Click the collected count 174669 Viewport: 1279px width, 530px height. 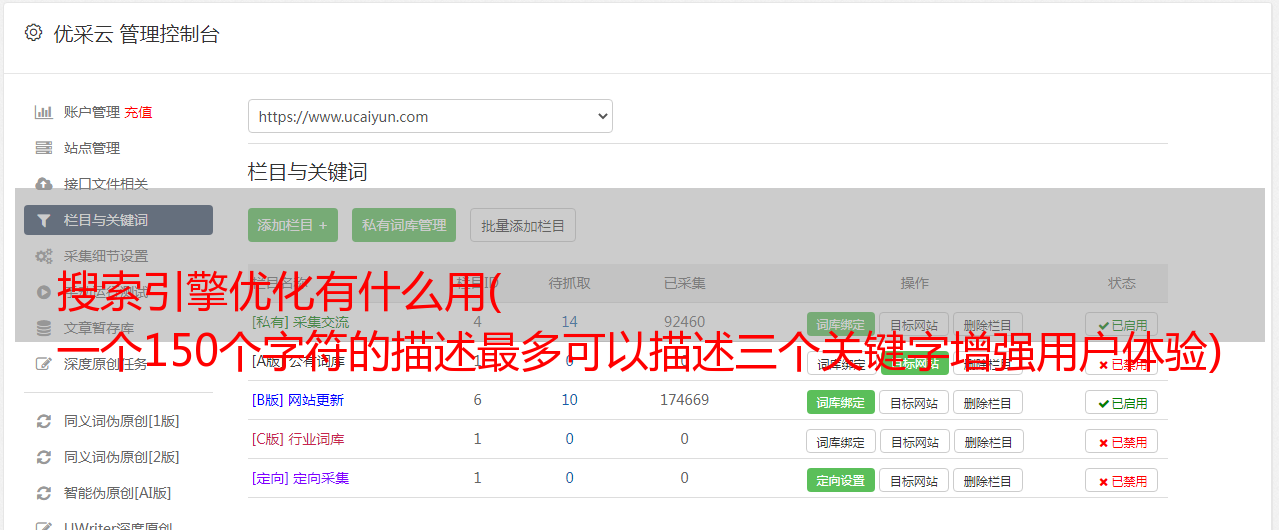pos(684,400)
